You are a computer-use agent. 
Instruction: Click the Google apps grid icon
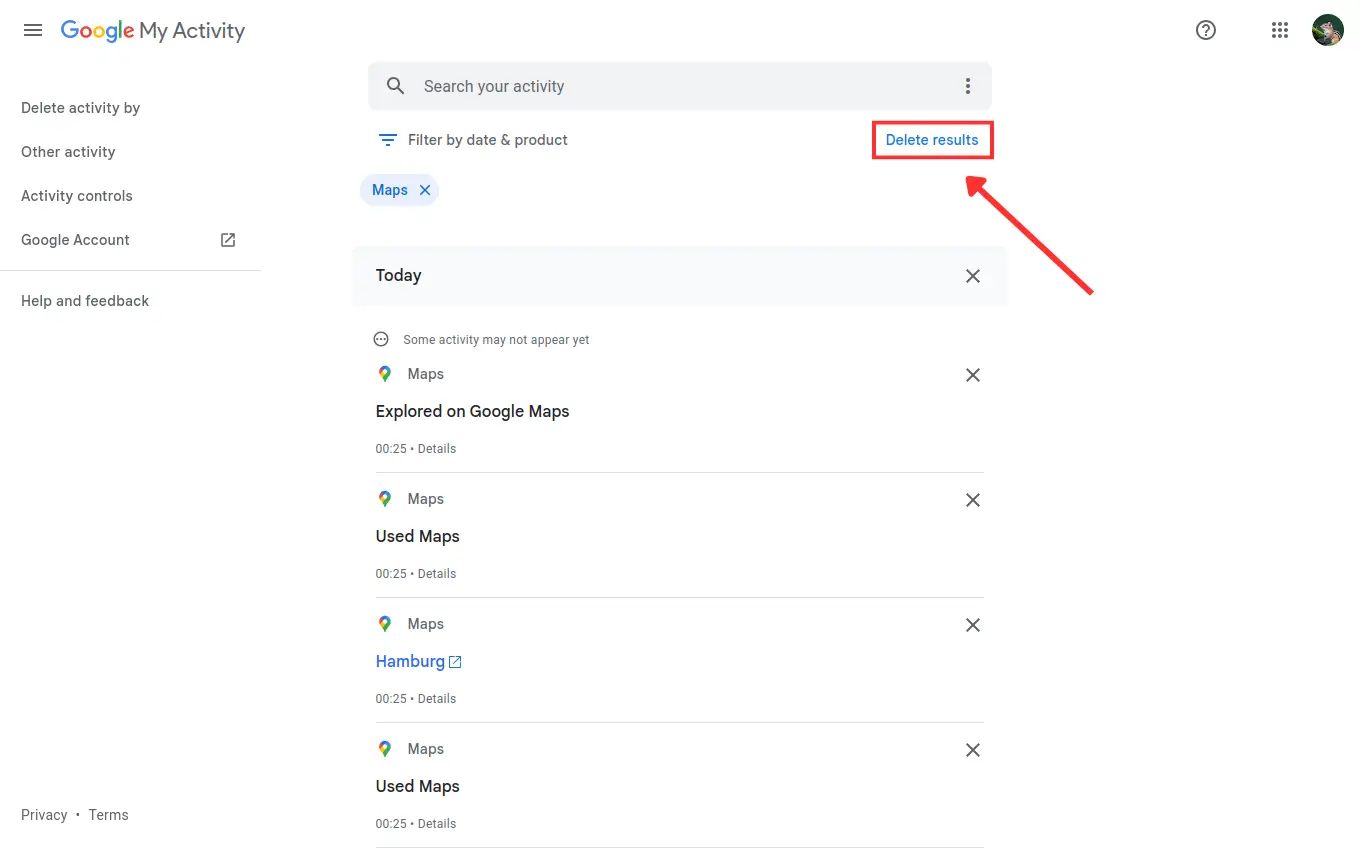tap(1280, 30)
